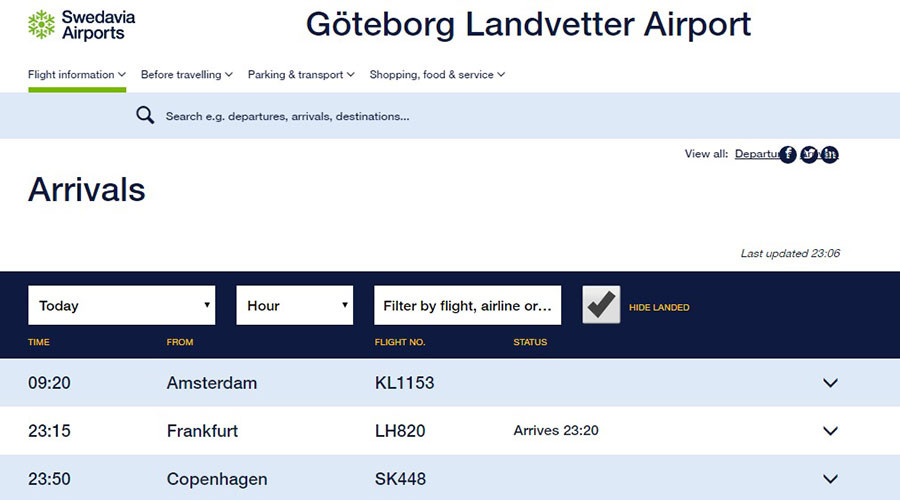
Task: Click the magnifying glass search icon
Action: point(145,115)
